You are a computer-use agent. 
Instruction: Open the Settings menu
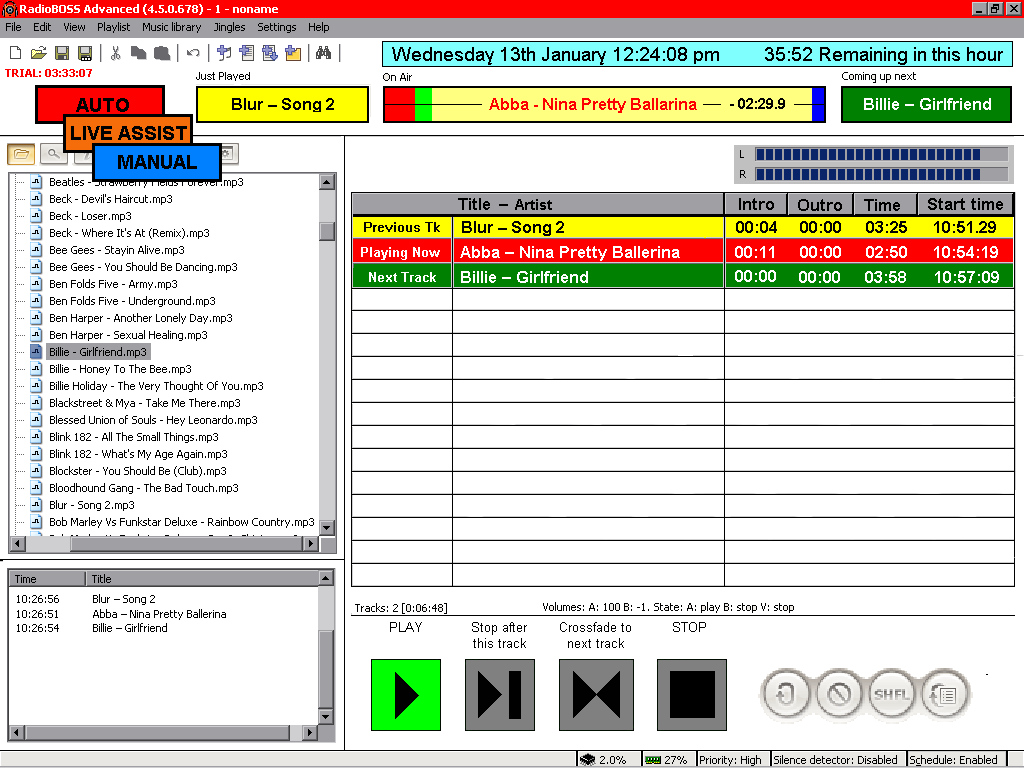pyautogui.click(x=277, y=27)
